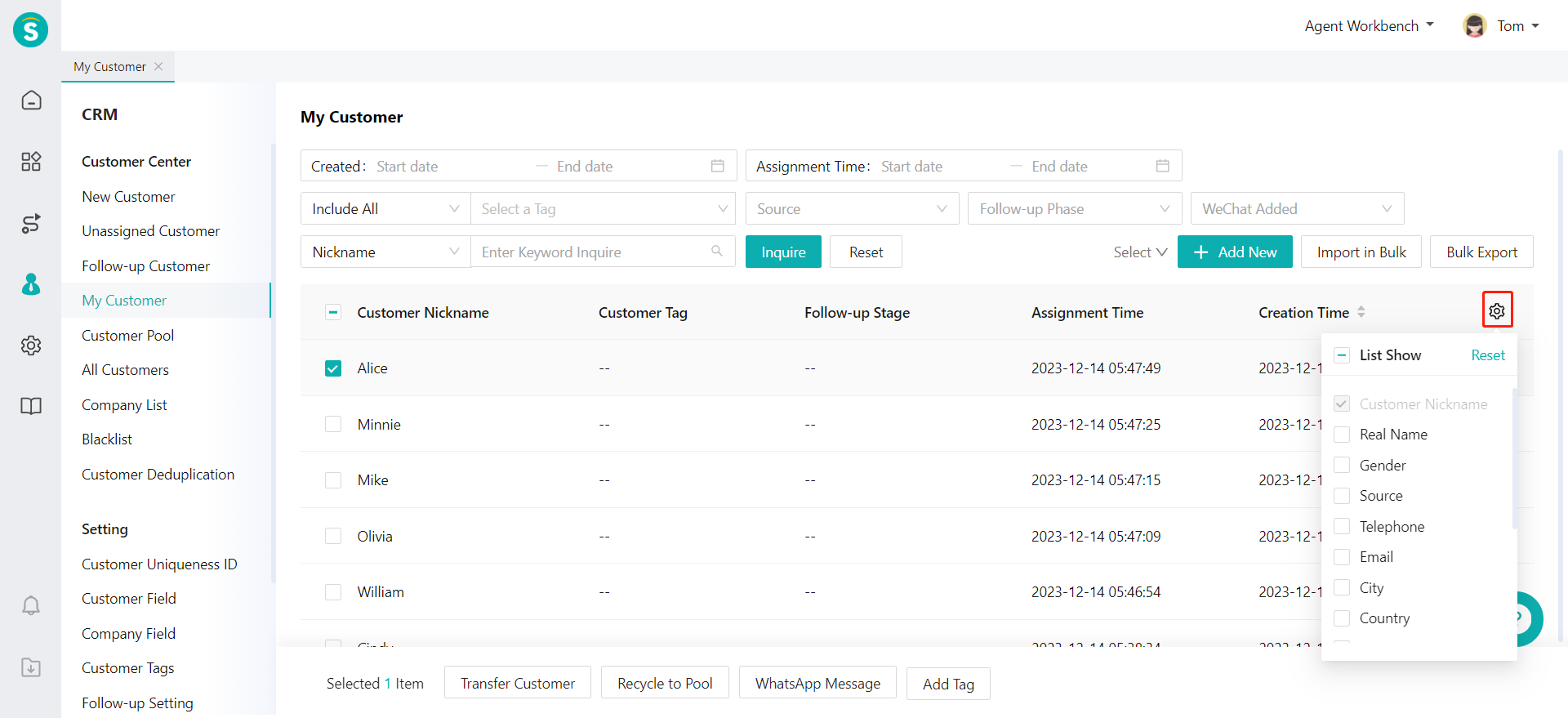The width and height of the screenshot is (1568, 718).
Task: Go to Customer Pool menu item
Action: coord(127,335)
